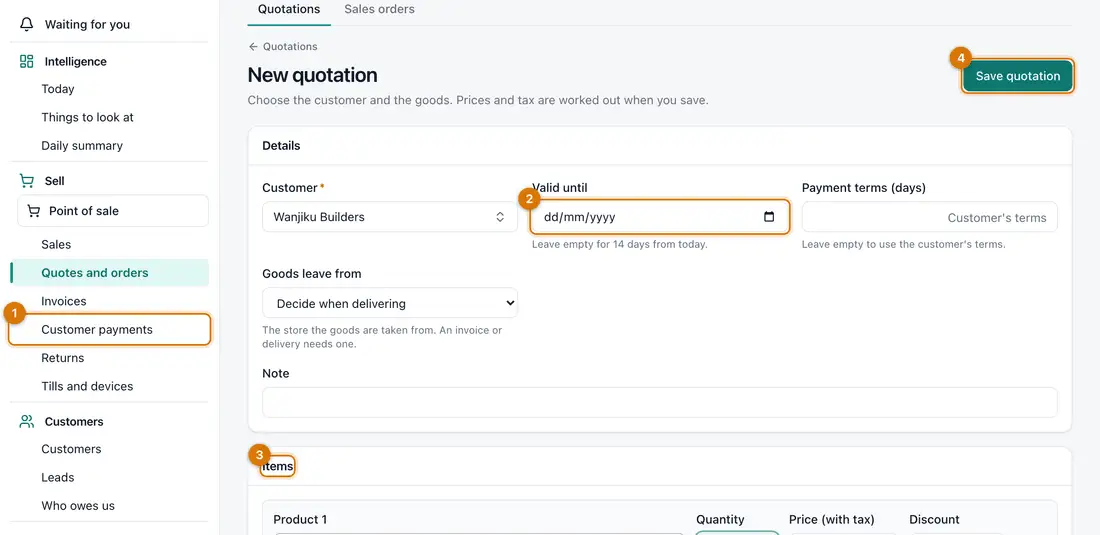Go to Returns
Screen dimensions: 1100x535
tap(62, 358)
